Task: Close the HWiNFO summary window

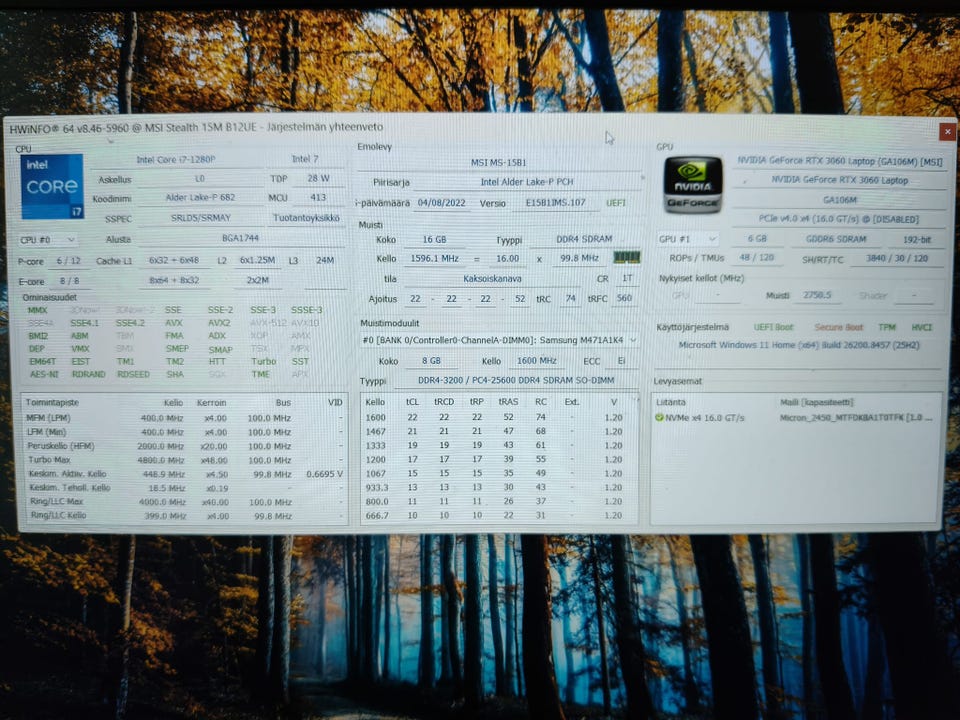Action: point(947,131)
